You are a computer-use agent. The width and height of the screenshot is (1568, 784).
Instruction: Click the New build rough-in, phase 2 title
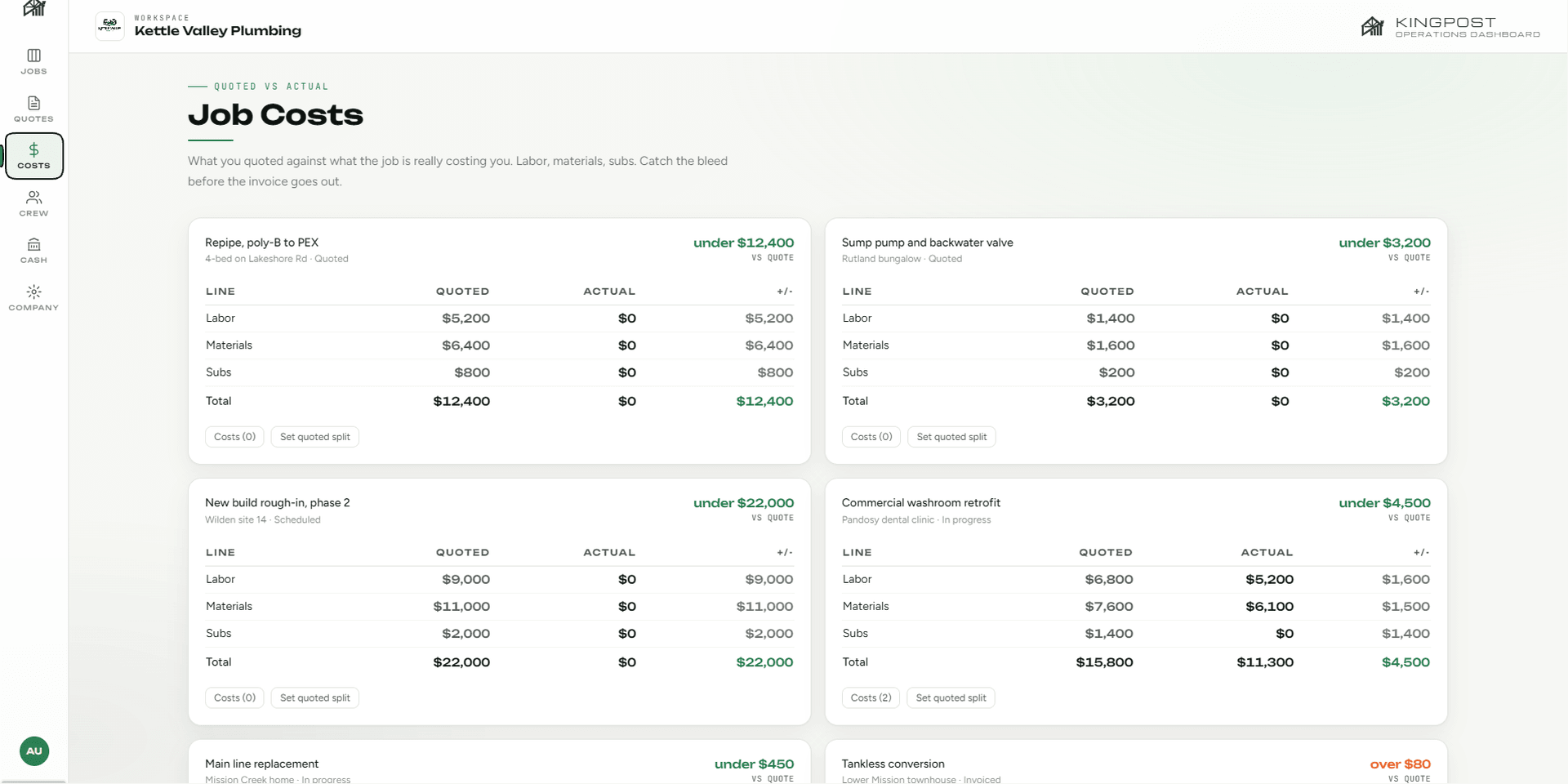pos(278,503)
